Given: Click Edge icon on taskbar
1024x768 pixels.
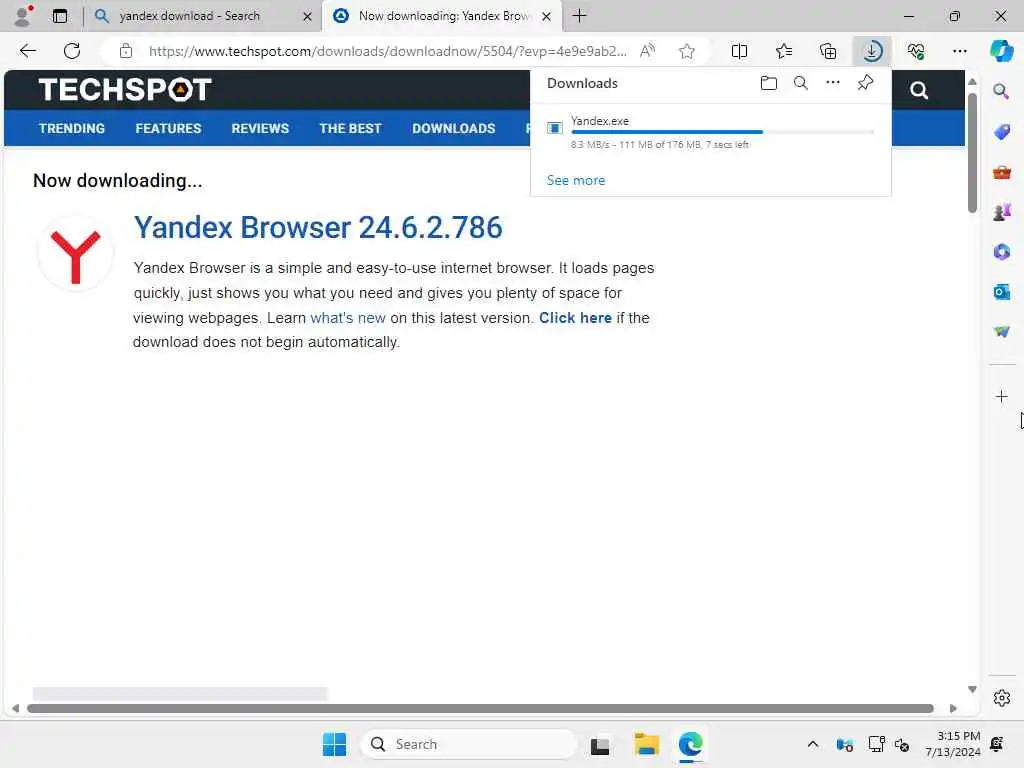Looking at the screenshot, I should pos(691,744).
